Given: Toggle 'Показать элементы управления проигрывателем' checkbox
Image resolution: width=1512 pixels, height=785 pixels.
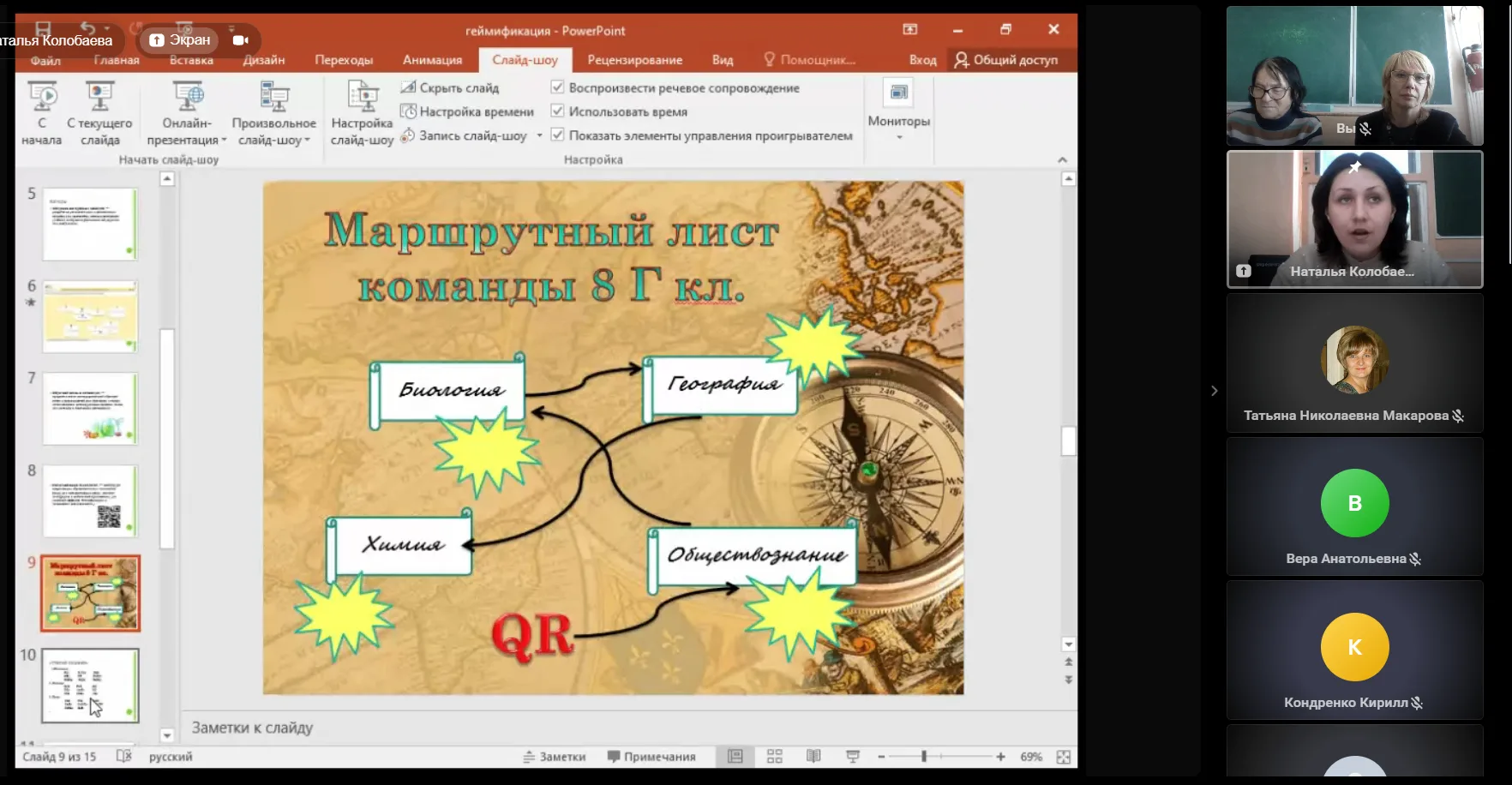Looking at the screenshot, I should [558, 135].
